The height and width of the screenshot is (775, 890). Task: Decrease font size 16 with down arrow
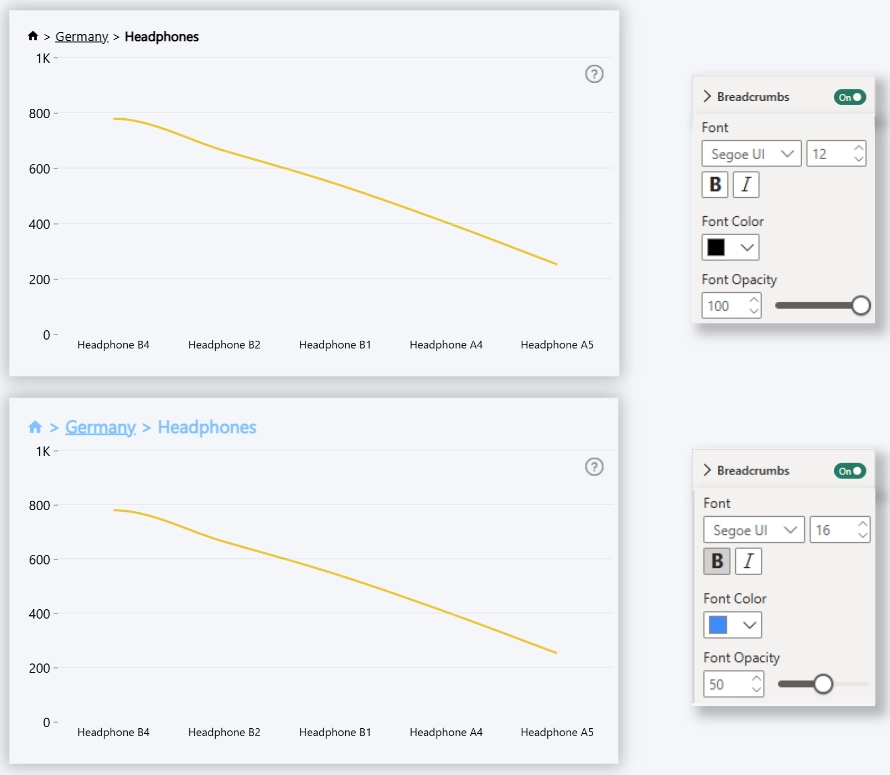(863, 535)
